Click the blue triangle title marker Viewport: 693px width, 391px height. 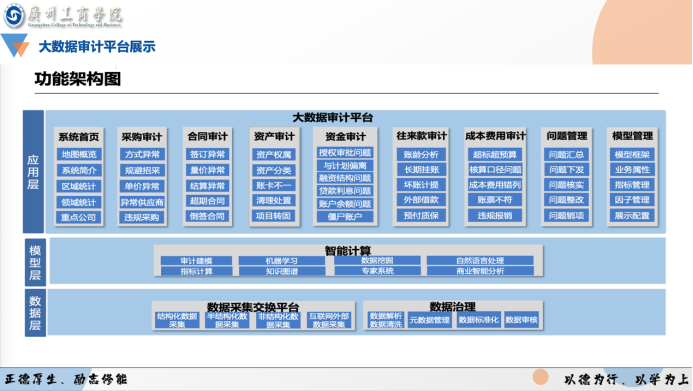click(x=15, y=46)
